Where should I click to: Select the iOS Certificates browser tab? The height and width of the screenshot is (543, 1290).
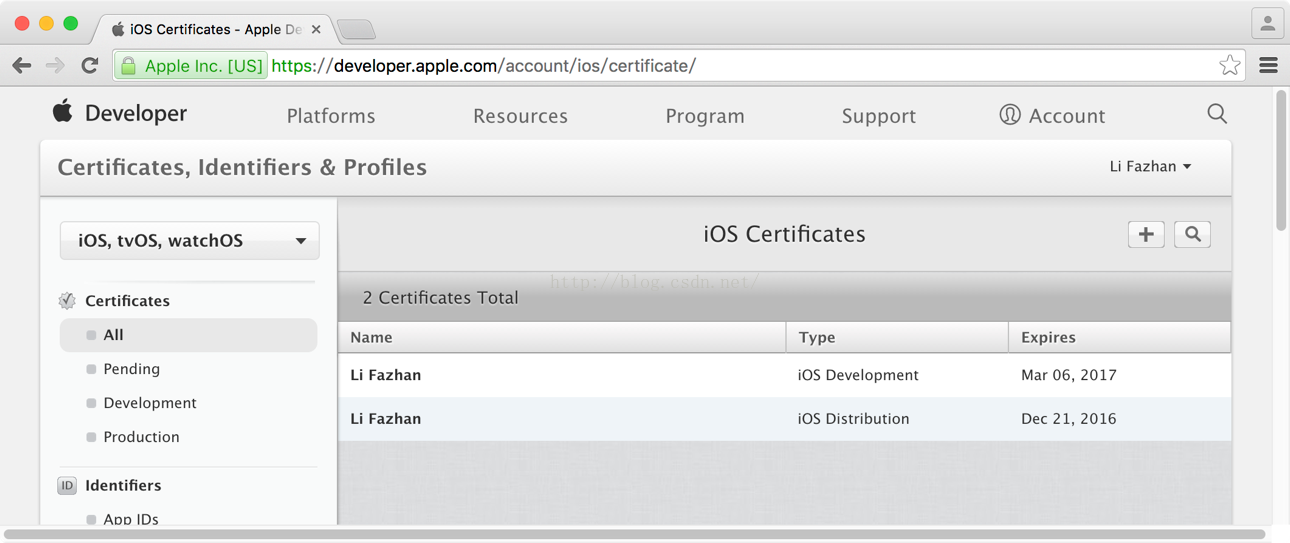(213, 30)
